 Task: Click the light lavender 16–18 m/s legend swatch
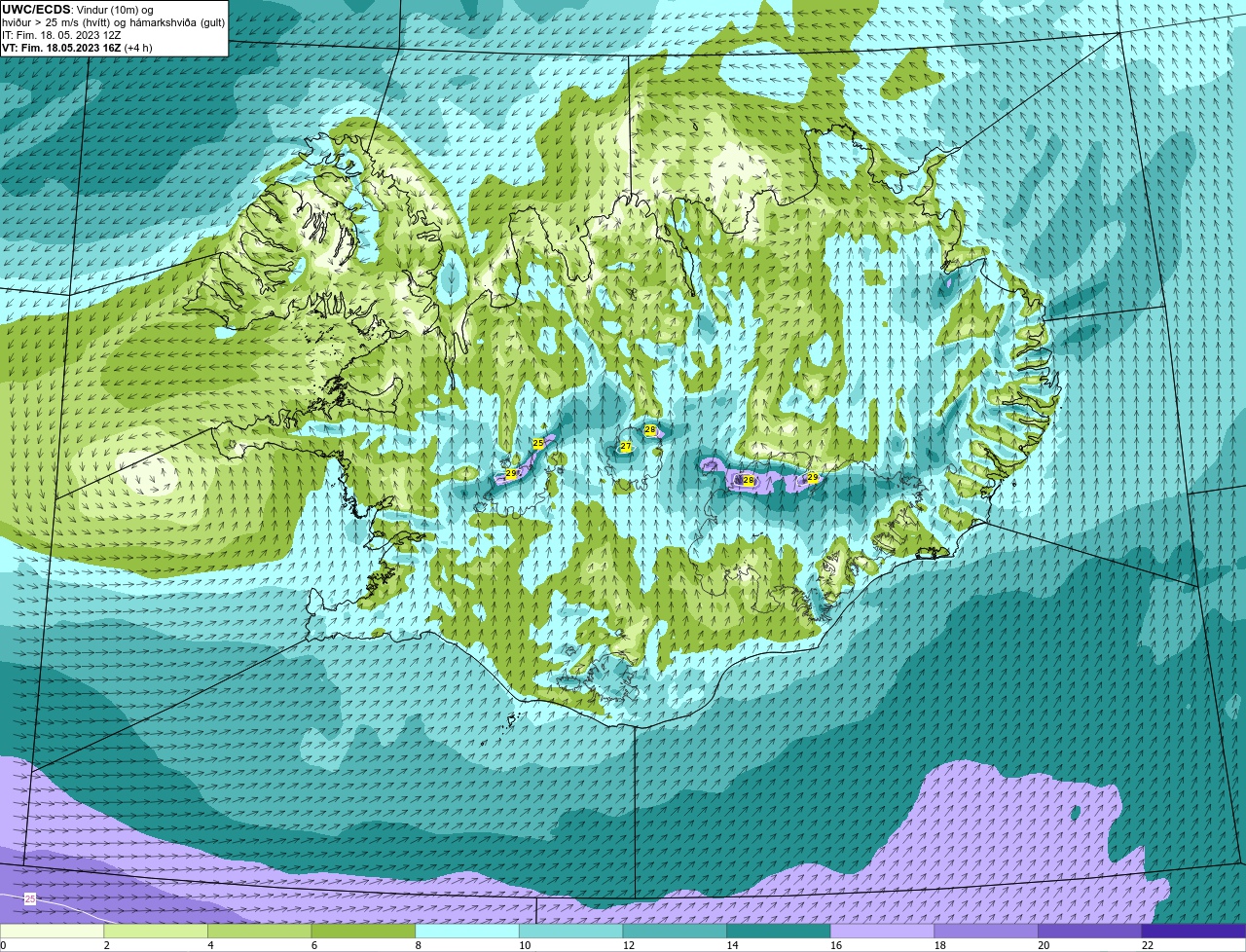[882, 932]
